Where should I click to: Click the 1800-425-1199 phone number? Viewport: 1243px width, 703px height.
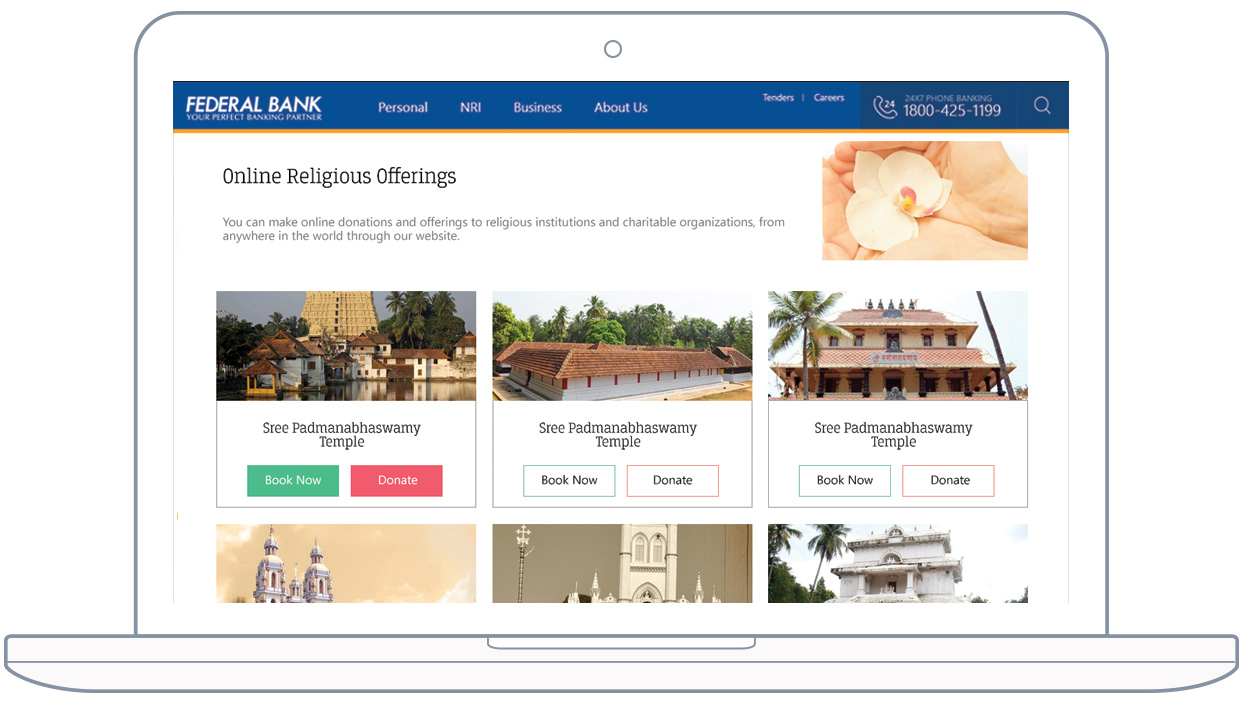tap(951, 111)
